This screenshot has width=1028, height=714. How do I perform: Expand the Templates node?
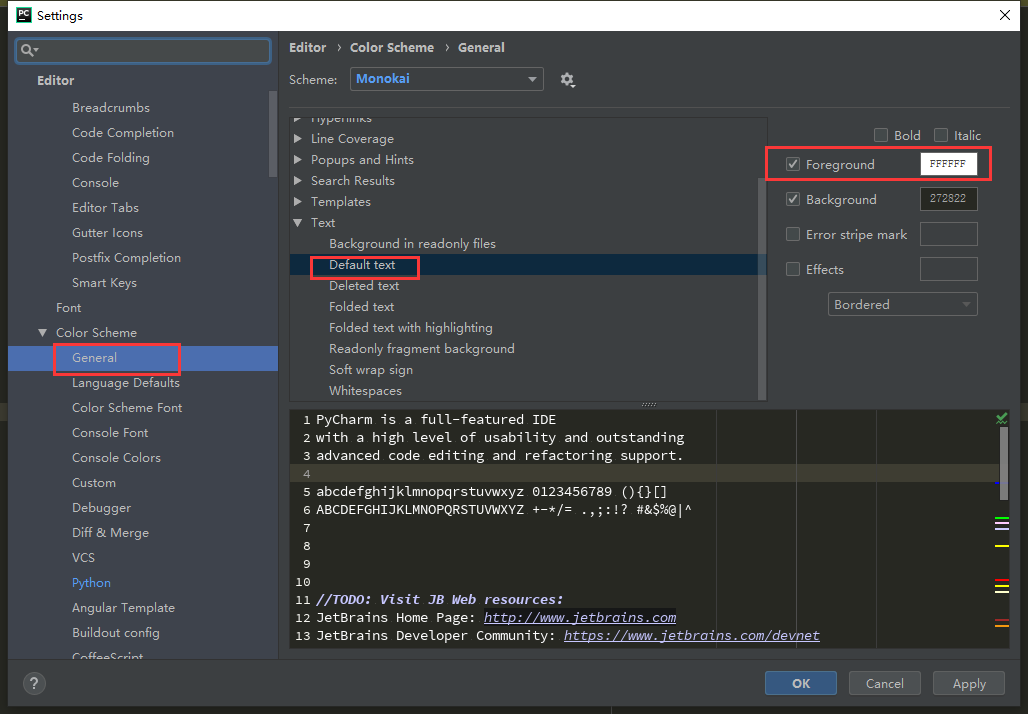(298, 201)
